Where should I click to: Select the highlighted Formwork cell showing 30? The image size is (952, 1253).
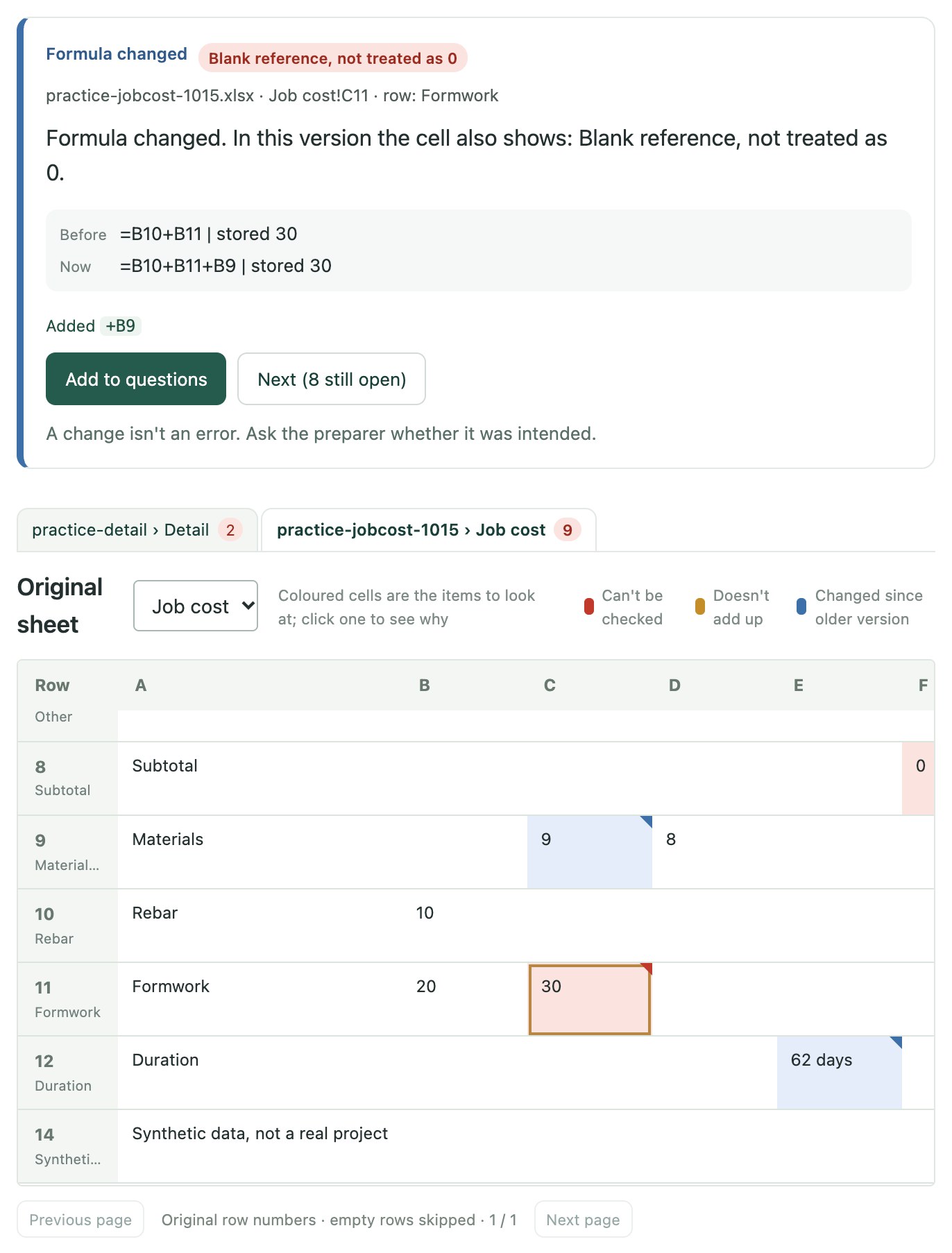click(590, 999)
